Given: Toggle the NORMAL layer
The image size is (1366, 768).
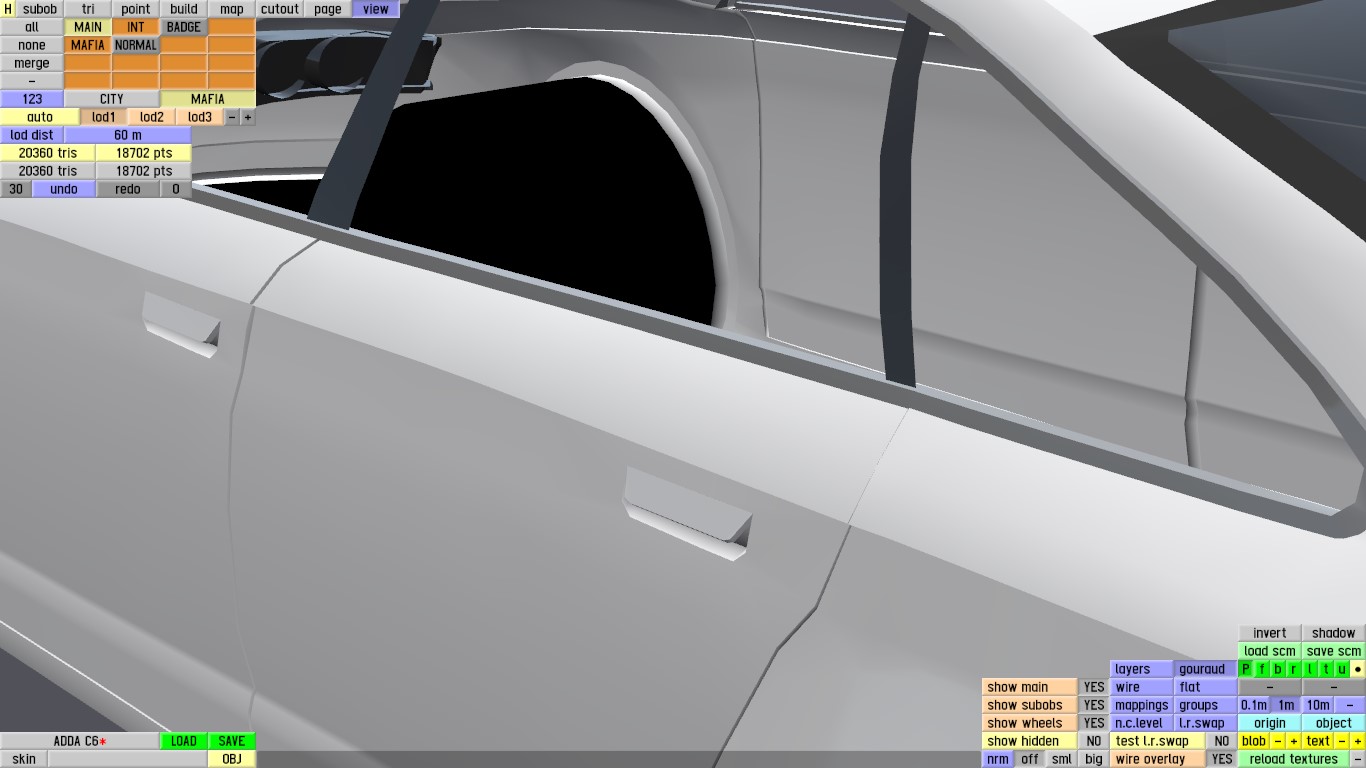Looking at the screenshot, I should (136, 45).
